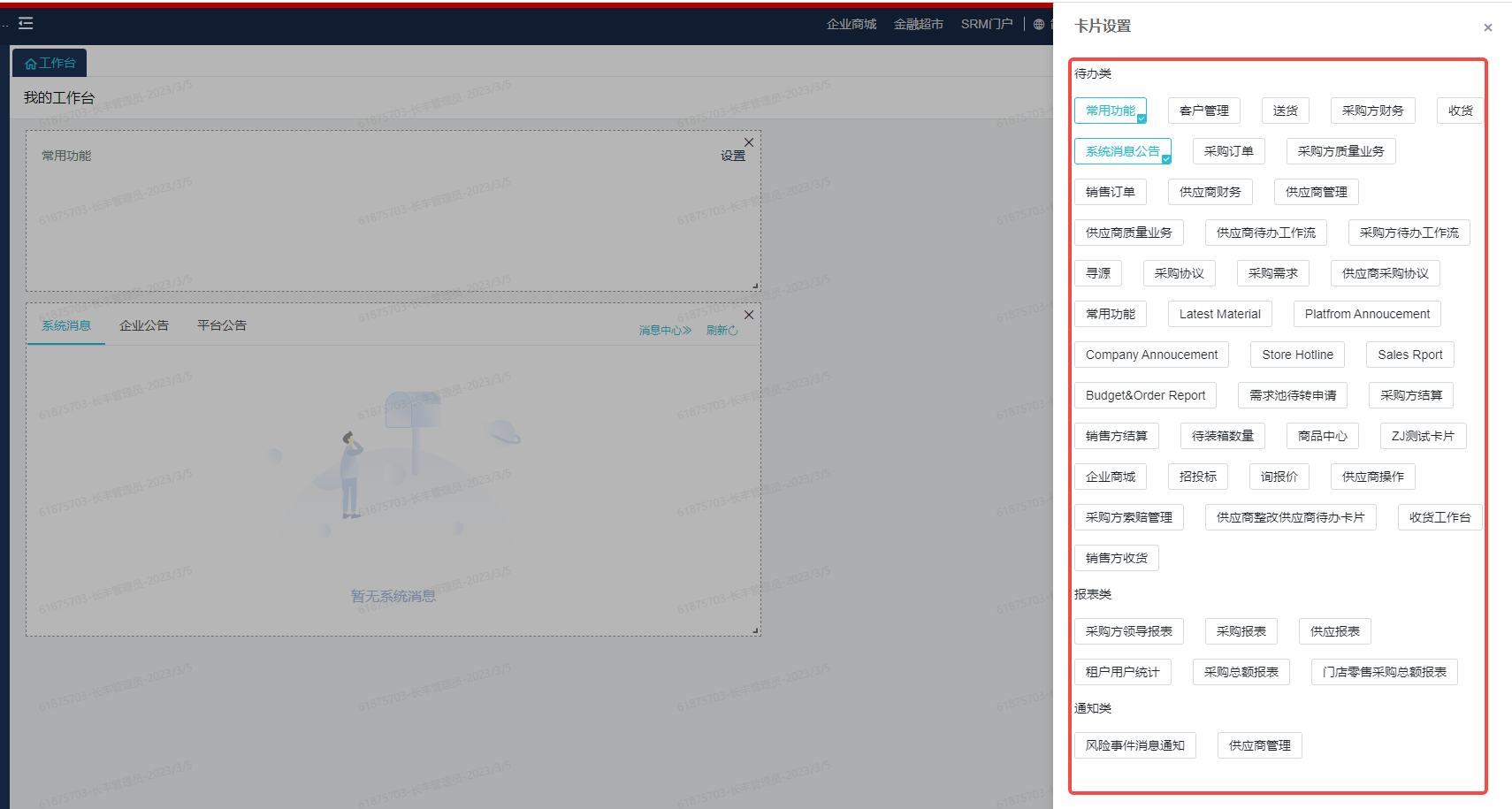Click 设置 in the 常用功能 card
This screenshot has height=809, width=1512.
pyautogui.click(x=733, y=156)
